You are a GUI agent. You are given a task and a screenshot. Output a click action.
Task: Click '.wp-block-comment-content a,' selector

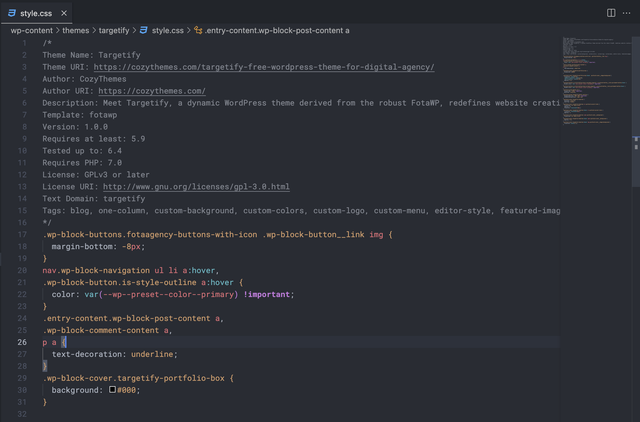click(107, 330)
